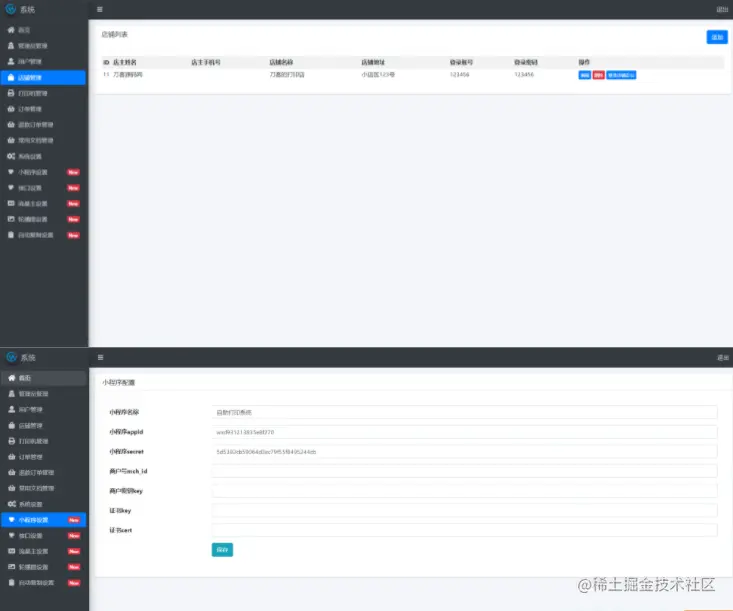Image resolution: width=733 pixels, height=611 pixels.
Task: Click 退款订单管理 basket icon in top sidebar
Action: (x=11, y=125)
